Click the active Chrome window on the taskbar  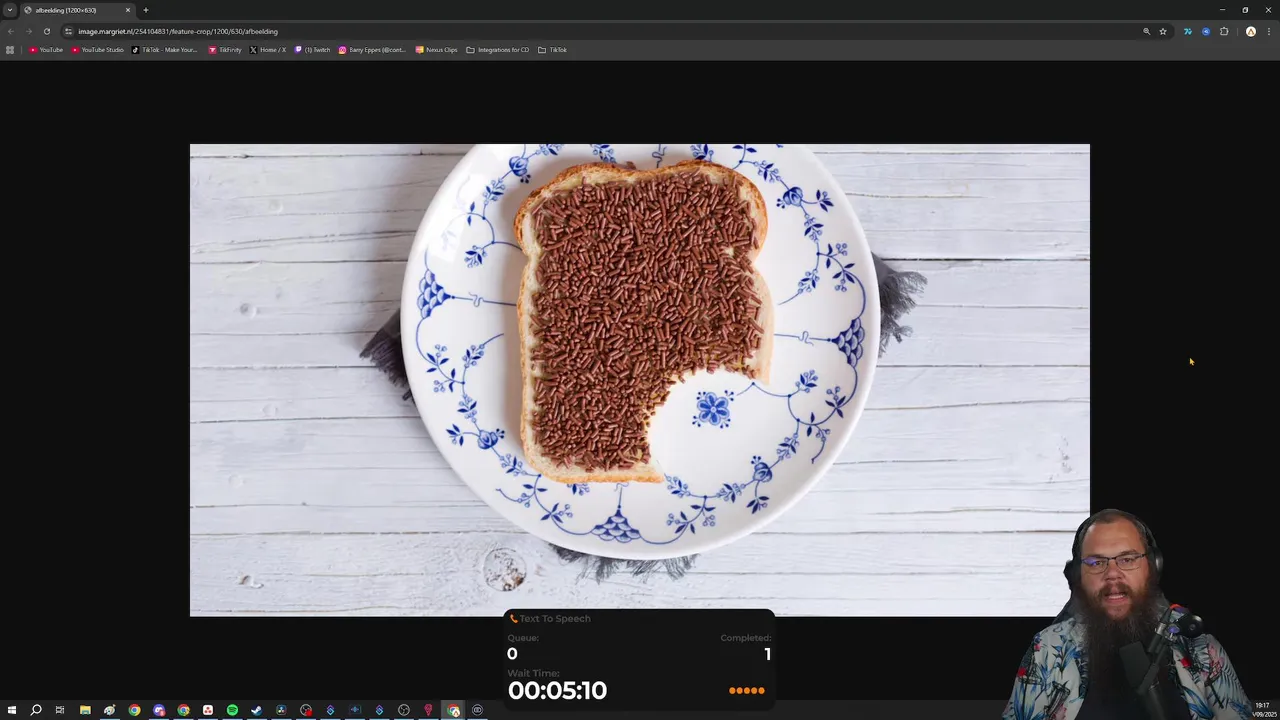pos(453,710)
